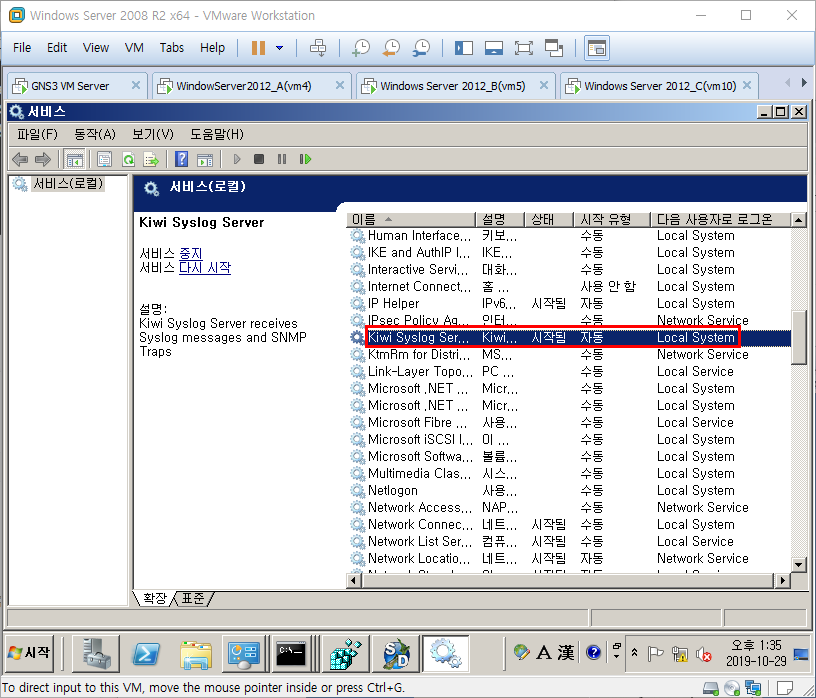This screenshot has height=698, width=816.
Task: Open the 시작 Start button
Action: click(x=31, y=653)
